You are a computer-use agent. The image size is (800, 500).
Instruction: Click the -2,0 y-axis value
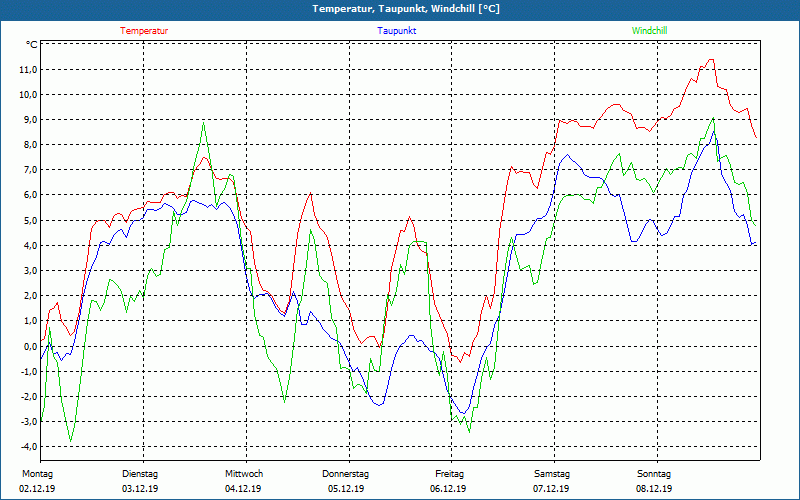point(28,396)
